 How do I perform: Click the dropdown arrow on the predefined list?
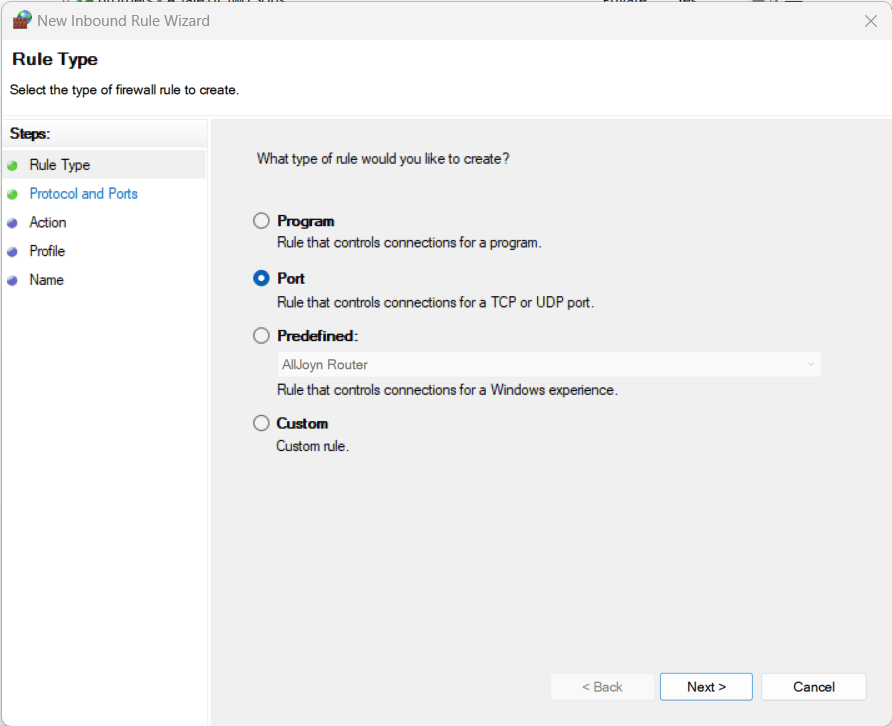pos(810,364)
